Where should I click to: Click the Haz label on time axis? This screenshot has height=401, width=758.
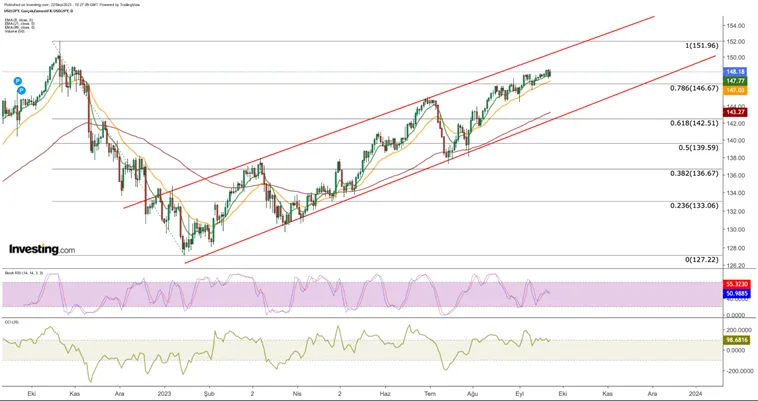pos(385,394)
